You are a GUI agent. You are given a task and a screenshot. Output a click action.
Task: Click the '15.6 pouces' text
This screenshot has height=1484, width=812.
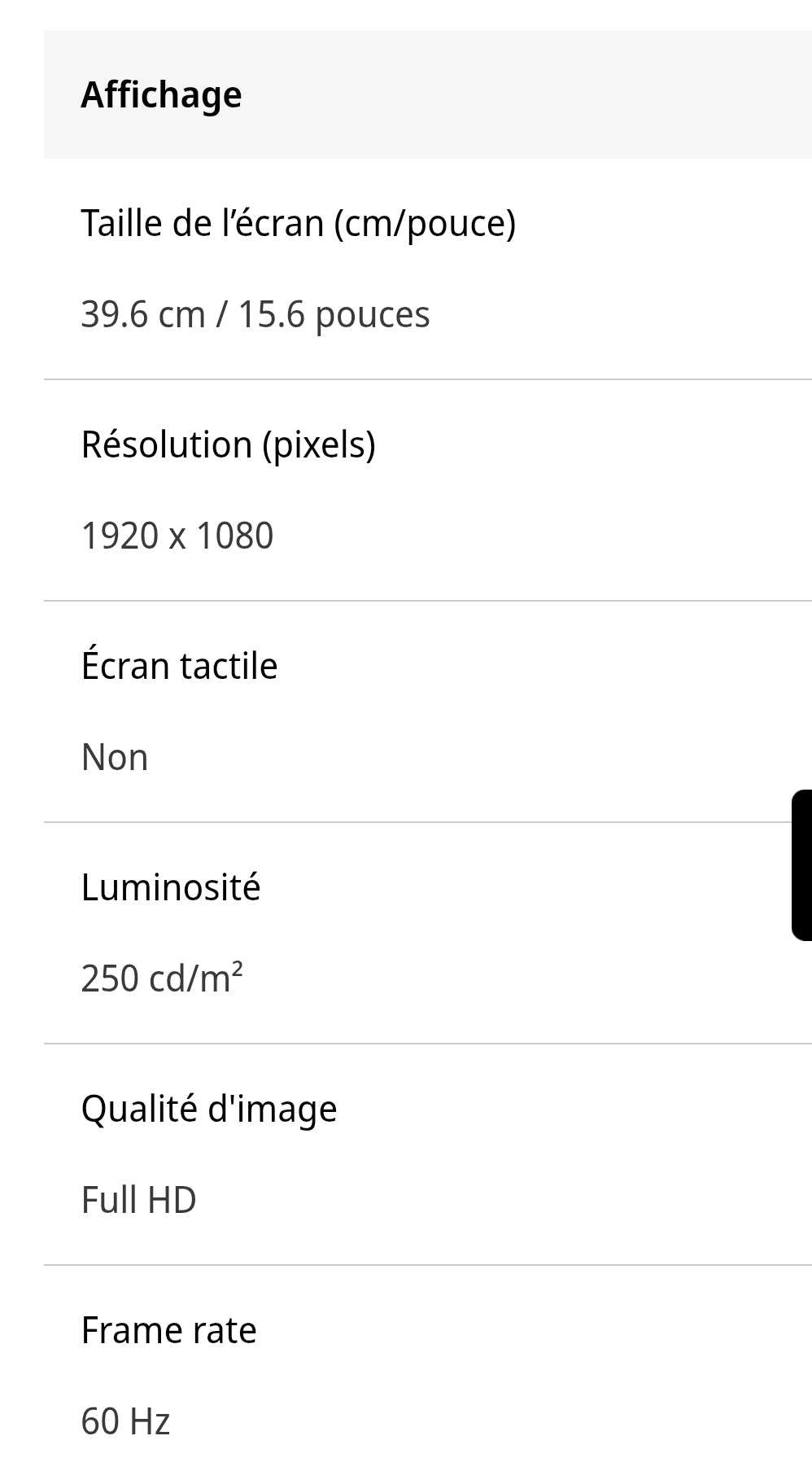tap(334, 315)
